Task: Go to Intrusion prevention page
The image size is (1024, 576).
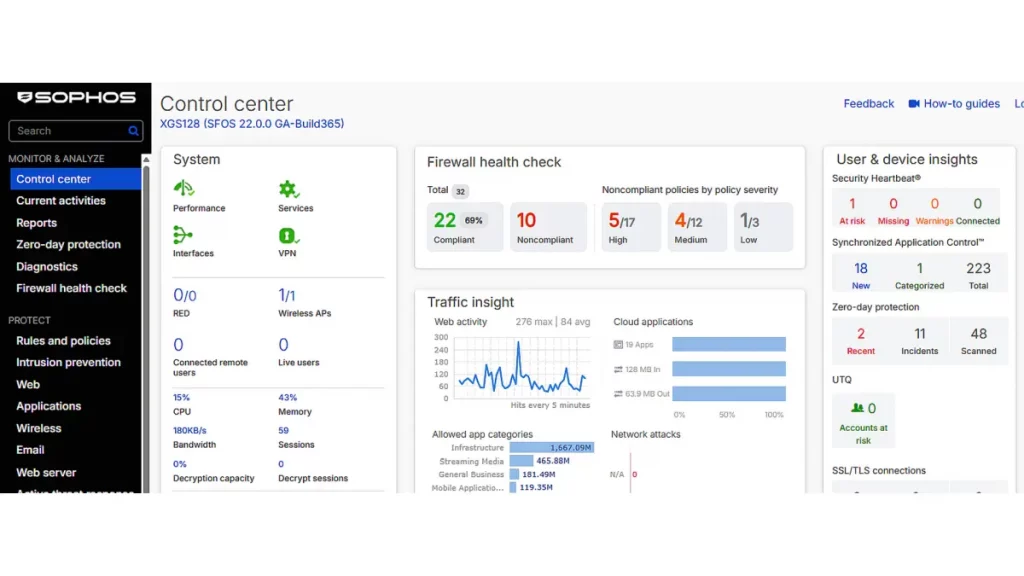Action: [x=68, y=363]
